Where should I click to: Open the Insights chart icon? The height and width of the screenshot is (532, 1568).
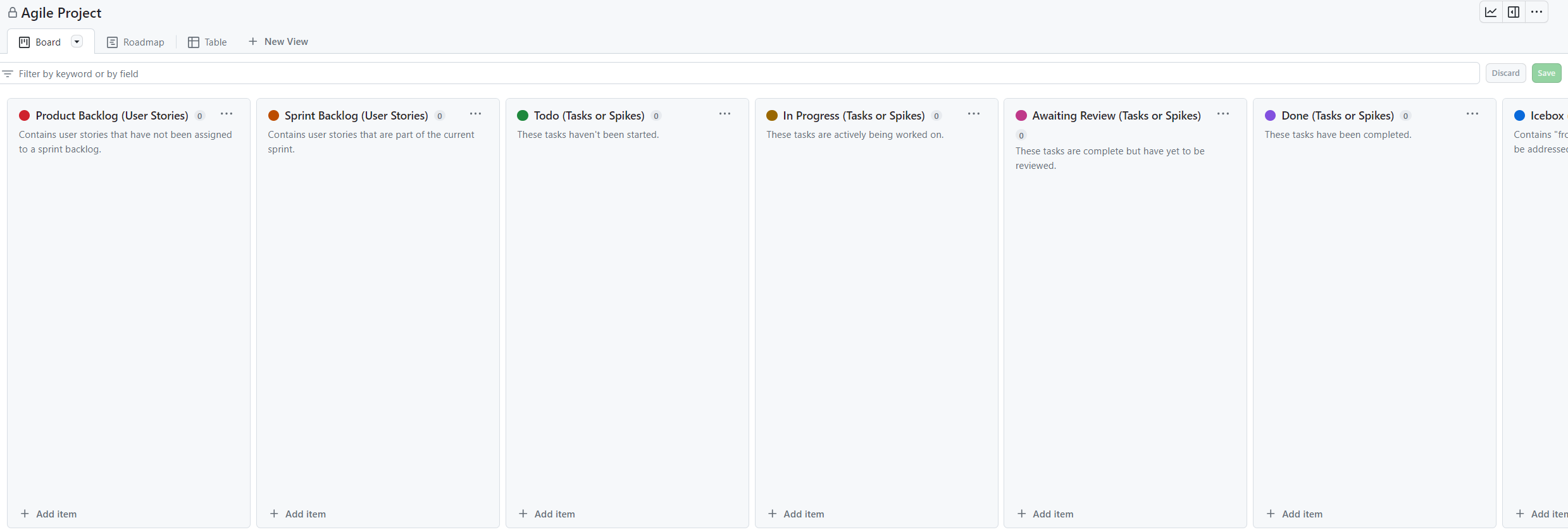(1491, 12)
